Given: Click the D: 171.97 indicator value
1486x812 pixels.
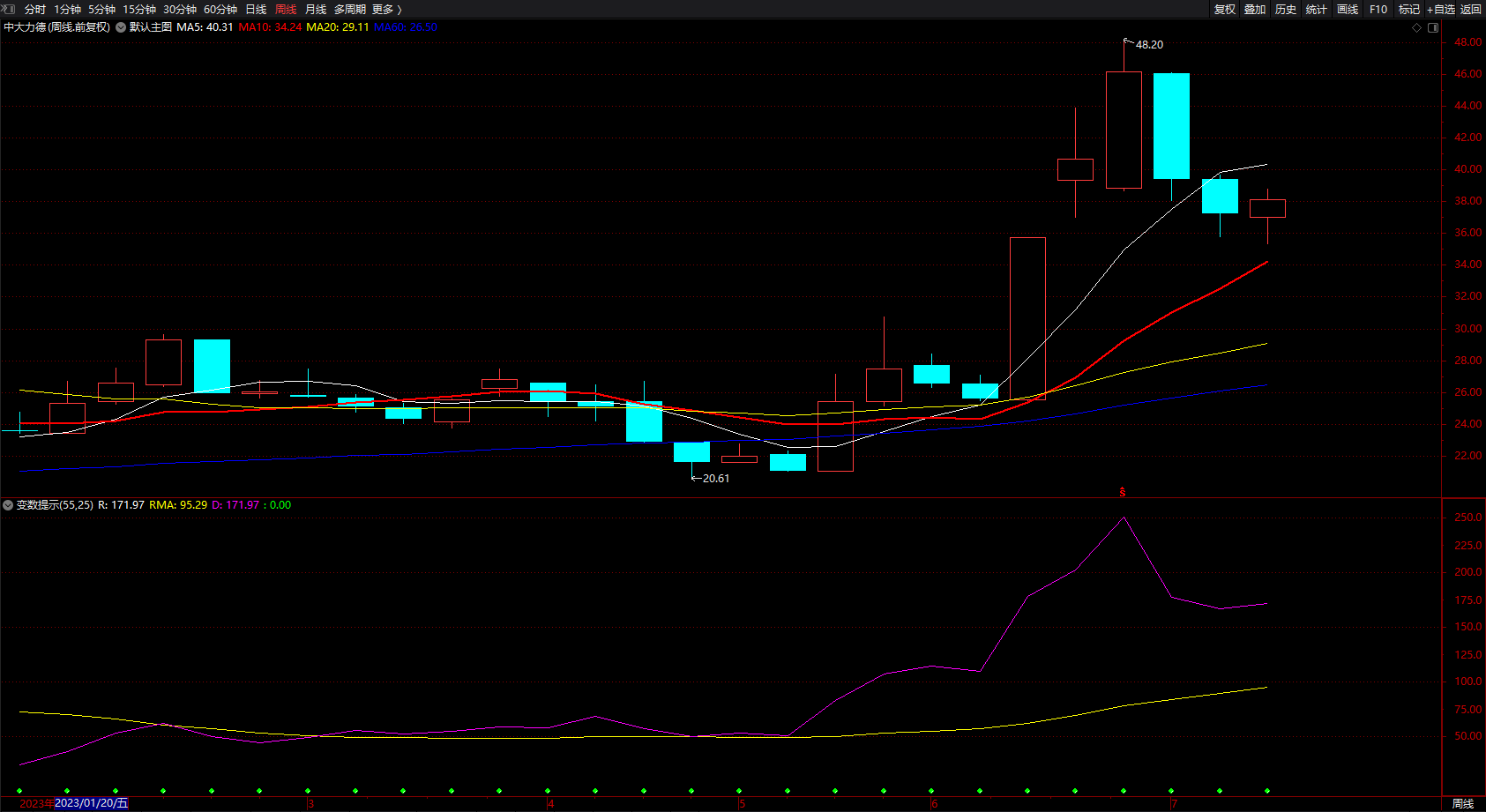Looking at the screenshot, I should click(x=235, y=505).
